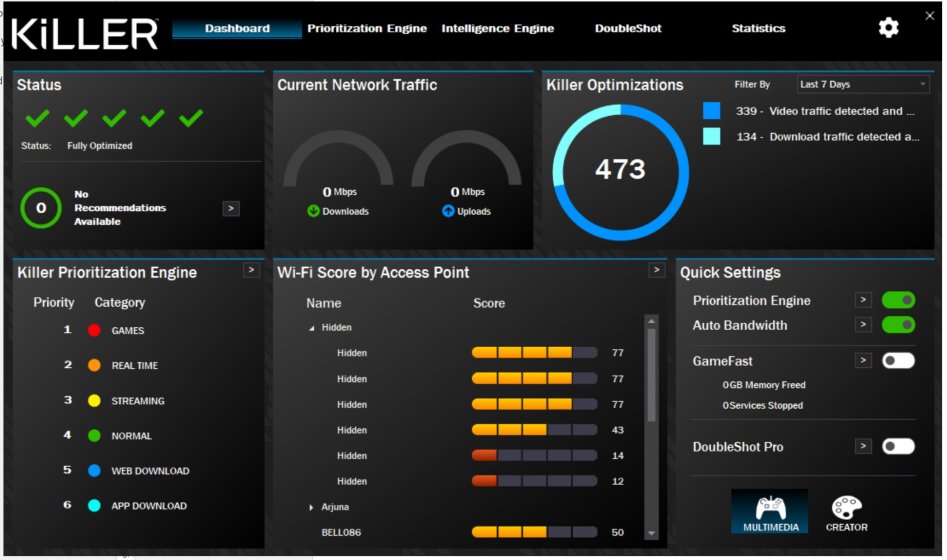
Task: Click the blue Uploads arrow icon
Action: click(448, 211)
